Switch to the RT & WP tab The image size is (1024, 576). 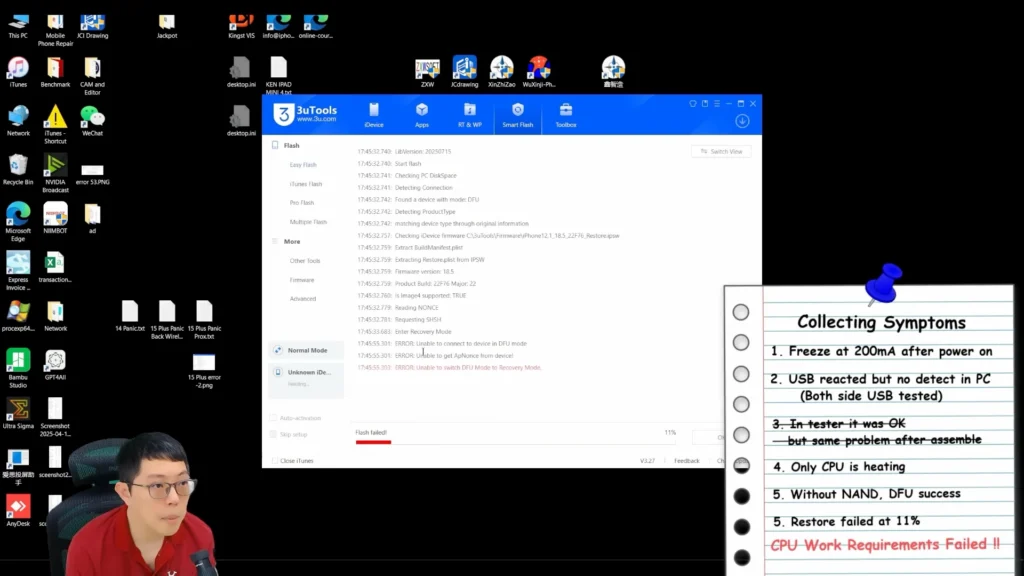(x=470, y=115)
